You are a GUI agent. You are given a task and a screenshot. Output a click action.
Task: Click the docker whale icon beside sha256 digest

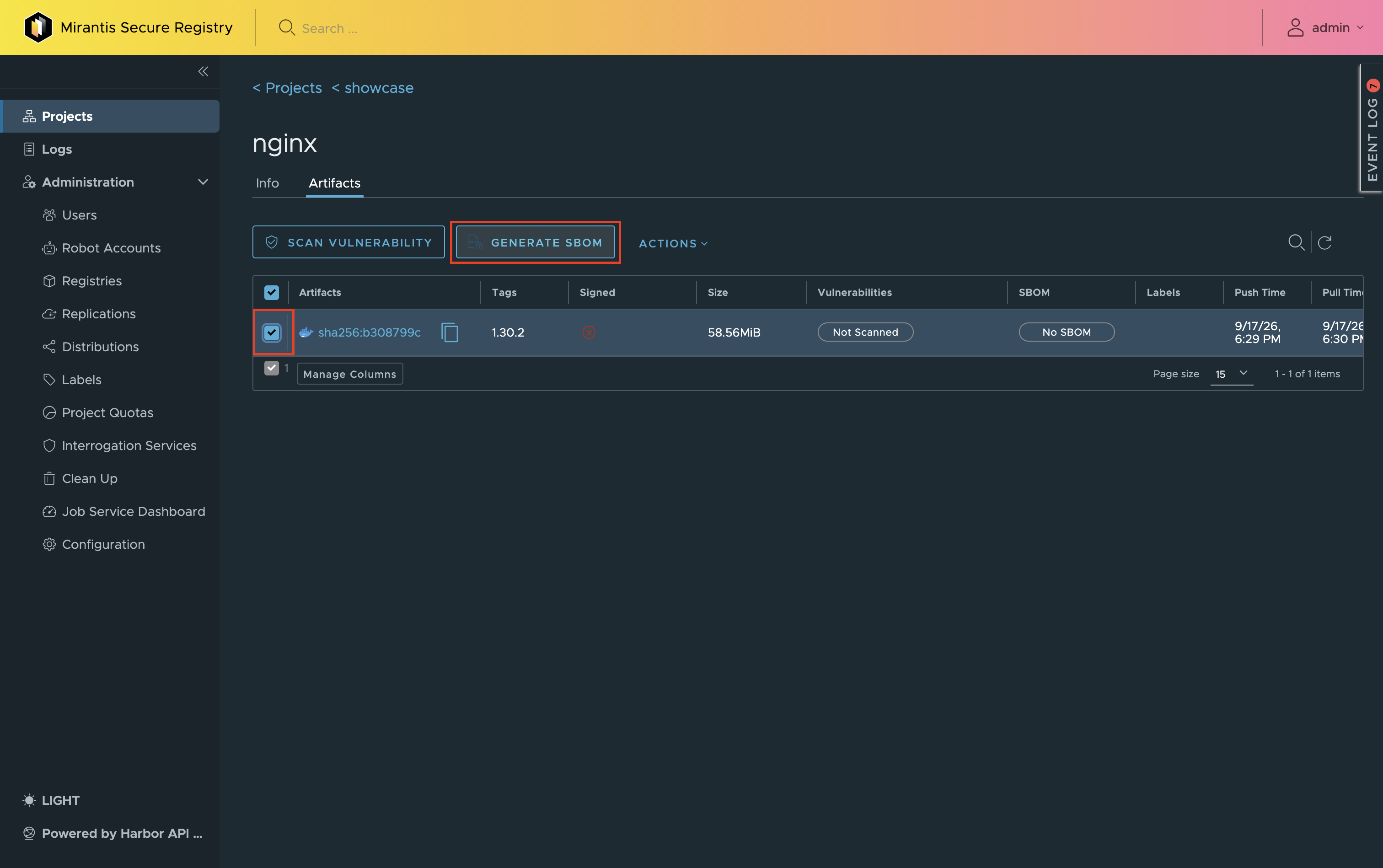click(x=306, y=332)
